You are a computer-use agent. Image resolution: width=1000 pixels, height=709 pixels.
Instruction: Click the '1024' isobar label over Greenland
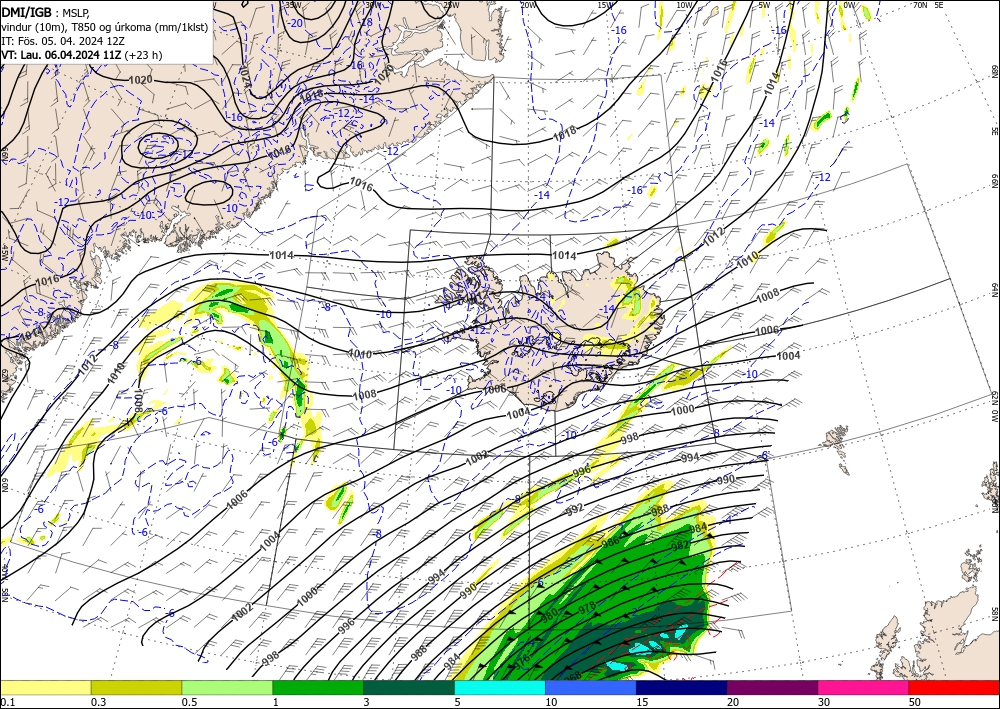click(x=245, y=76)
